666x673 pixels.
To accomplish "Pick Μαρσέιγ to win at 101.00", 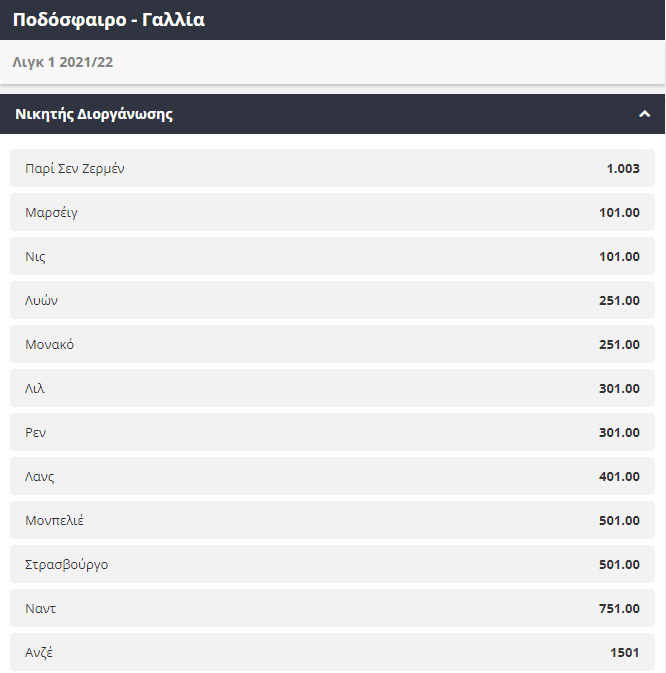I will click(332, 212).
